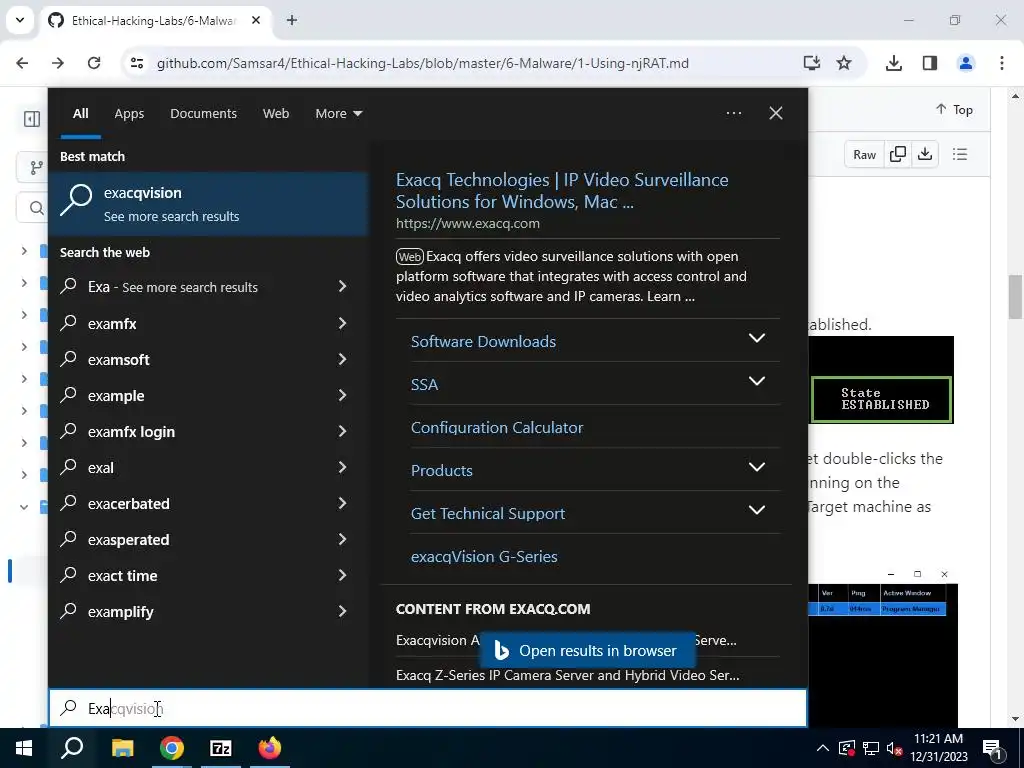
Task: Jump to Top on GitHub page
Action: pos(954,110)
